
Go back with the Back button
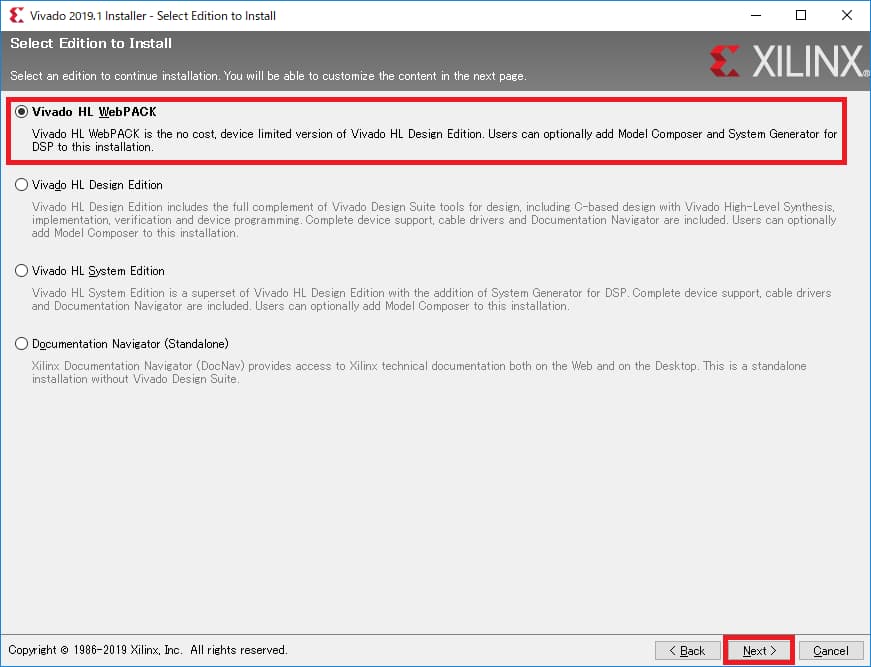click(687, 650)
